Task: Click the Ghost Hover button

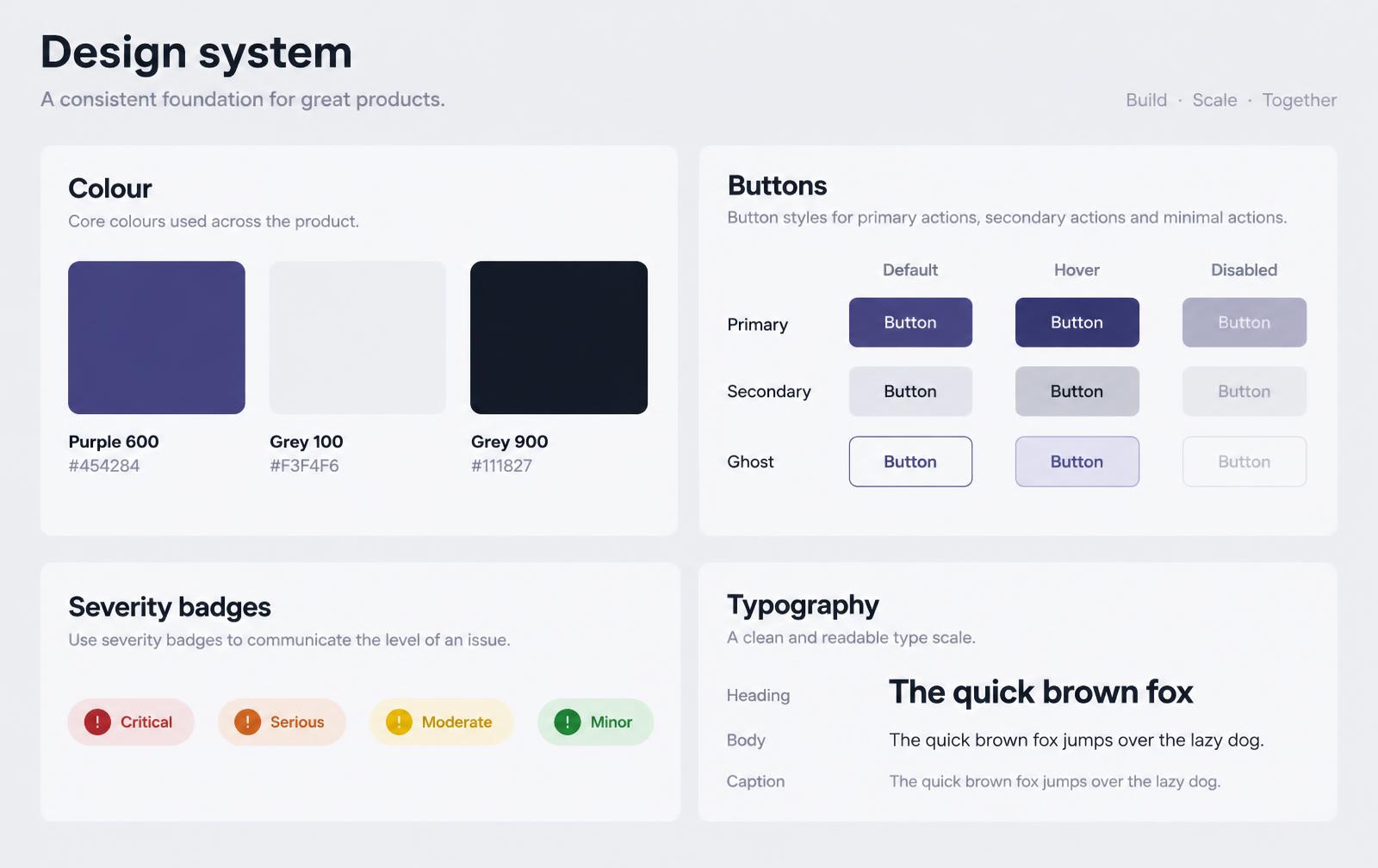Action: click(1077, 462)
